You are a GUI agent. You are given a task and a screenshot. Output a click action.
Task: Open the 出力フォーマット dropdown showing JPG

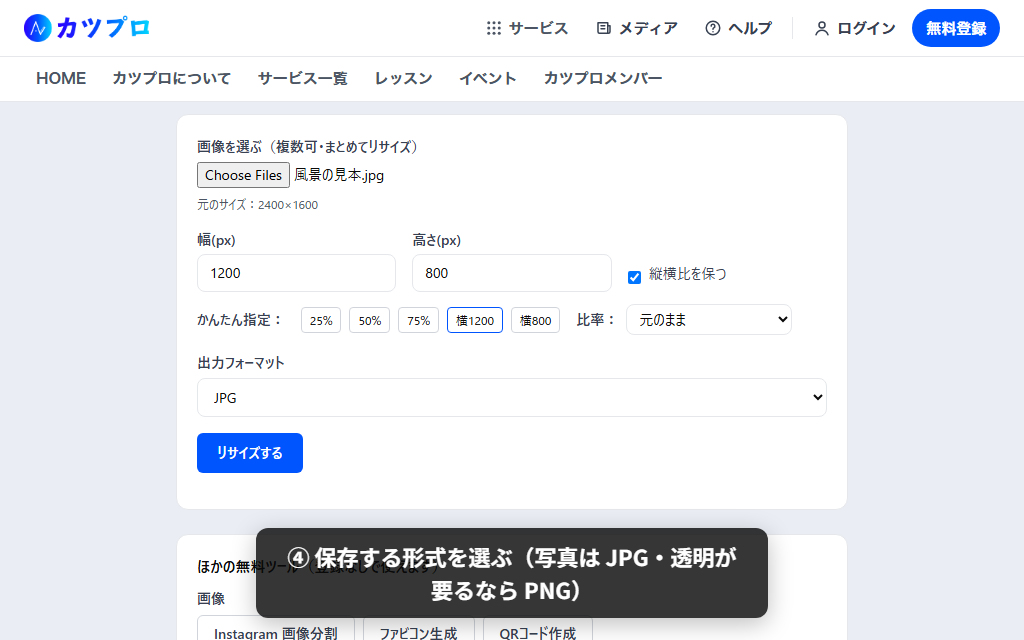tap(512, 397)
